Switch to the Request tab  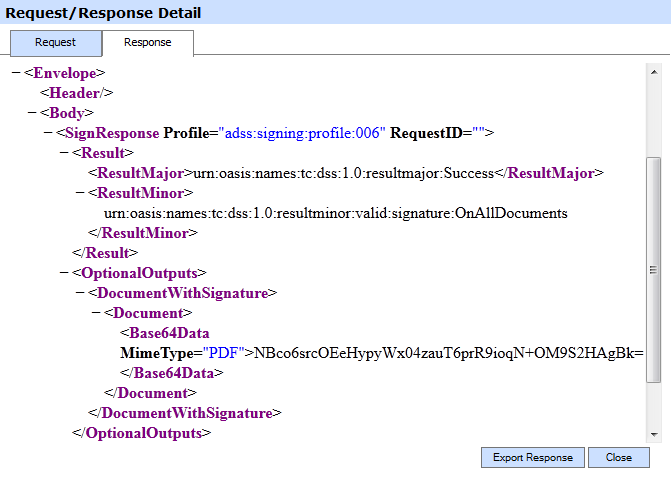[x=56, y=43]
